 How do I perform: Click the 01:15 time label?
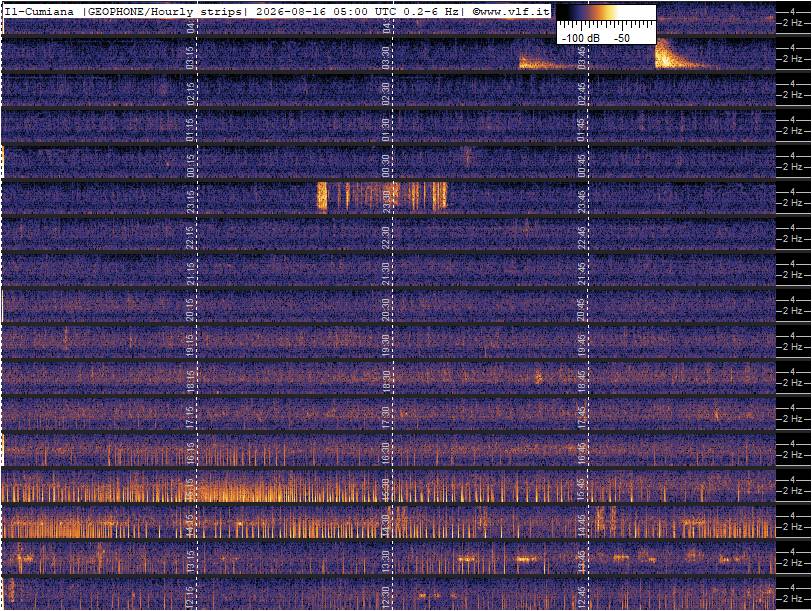(x=190, y=129)
